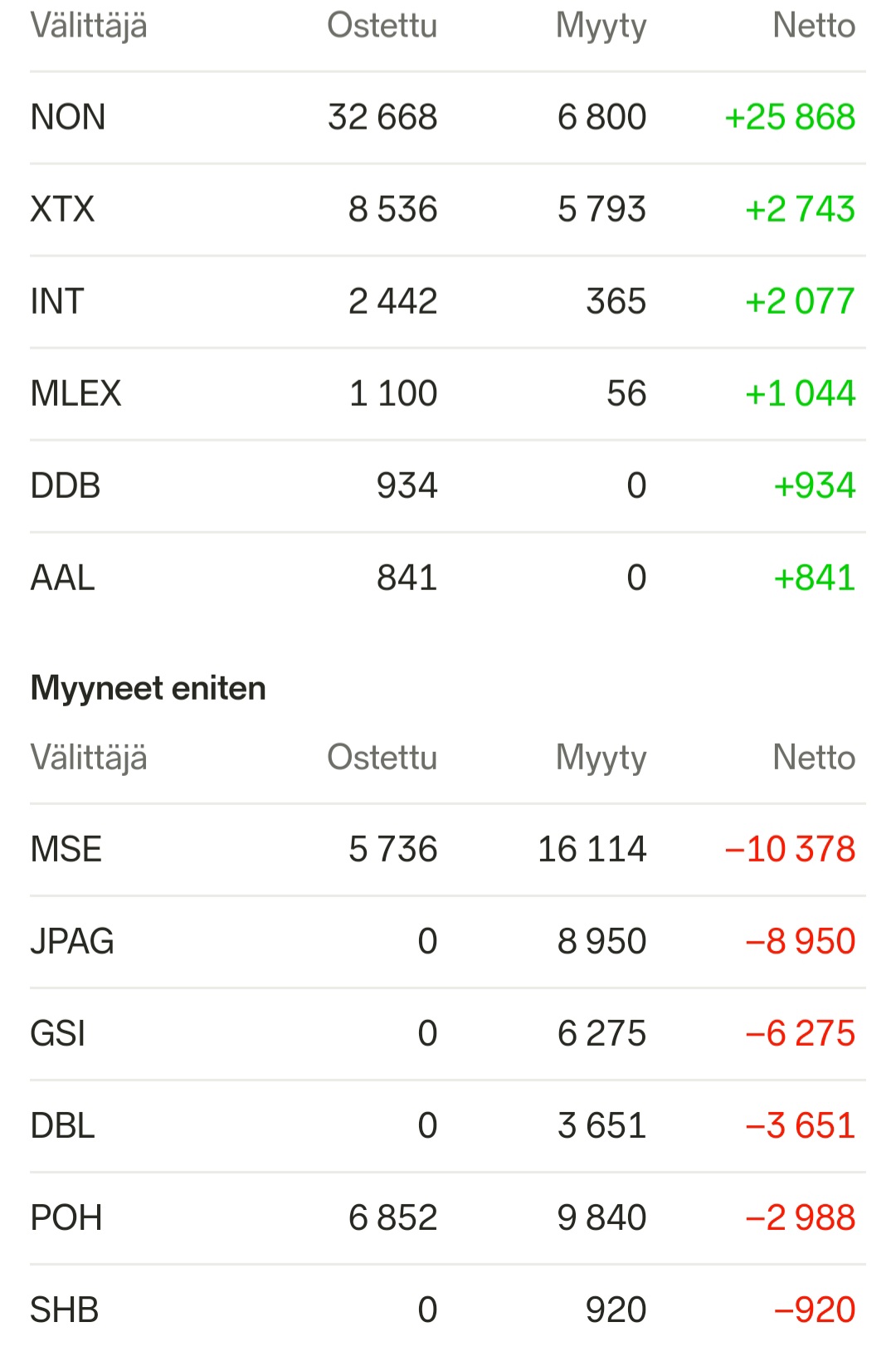Screen dimensions: 896x1366
Task: Click the INT broker name
Action: point(57,301)
